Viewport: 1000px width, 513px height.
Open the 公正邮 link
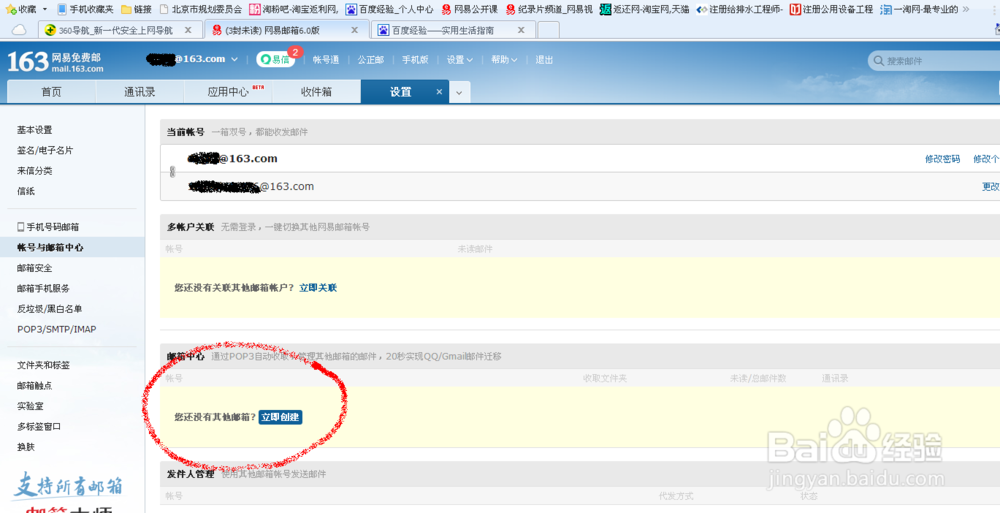pyautogui.click(x=371, y=59)
